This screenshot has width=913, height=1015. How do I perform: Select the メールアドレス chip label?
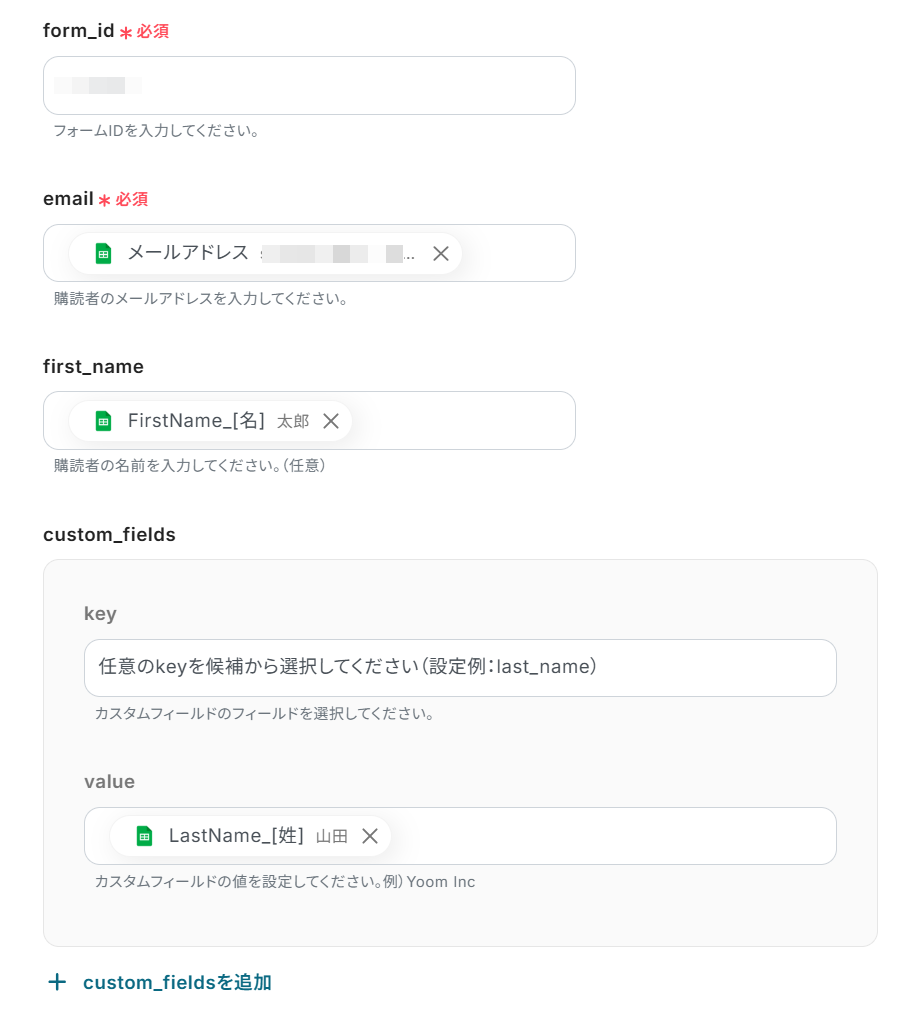tap(188, 254)
